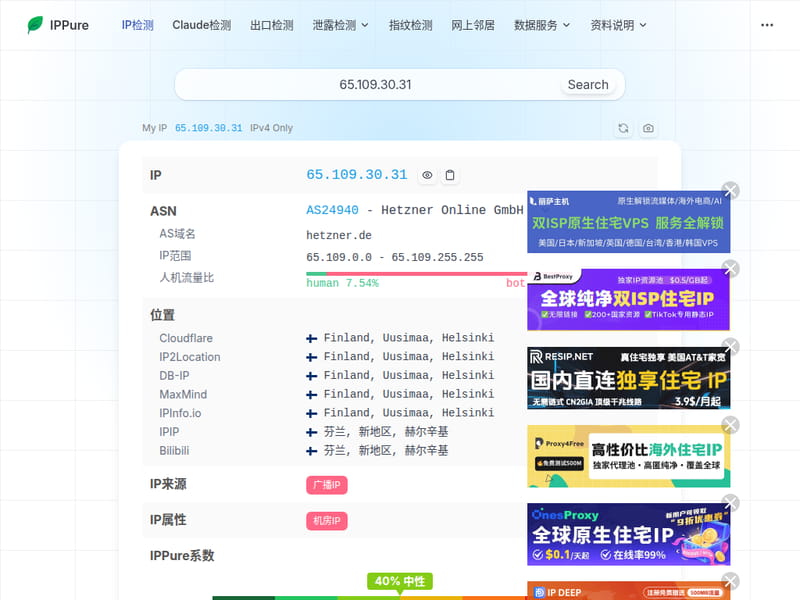Click the 40% 中性 score marker

click(400, 581)
